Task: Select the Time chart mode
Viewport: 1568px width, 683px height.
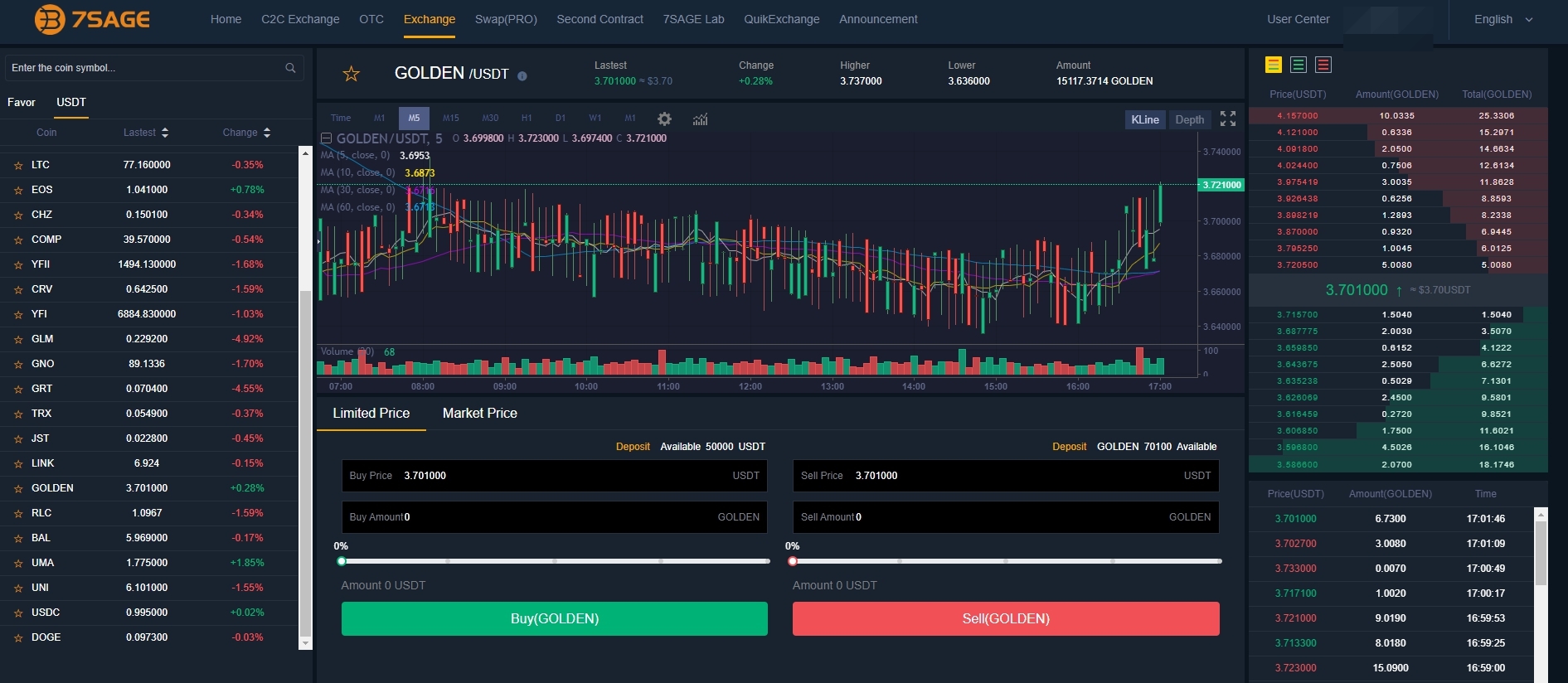Action: pyautogui.click(x=341, y=119)
